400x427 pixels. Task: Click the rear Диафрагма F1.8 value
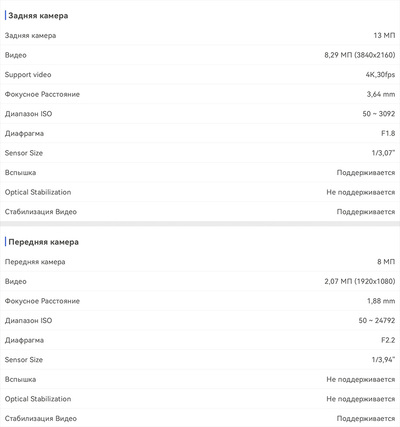pos(388,133)
